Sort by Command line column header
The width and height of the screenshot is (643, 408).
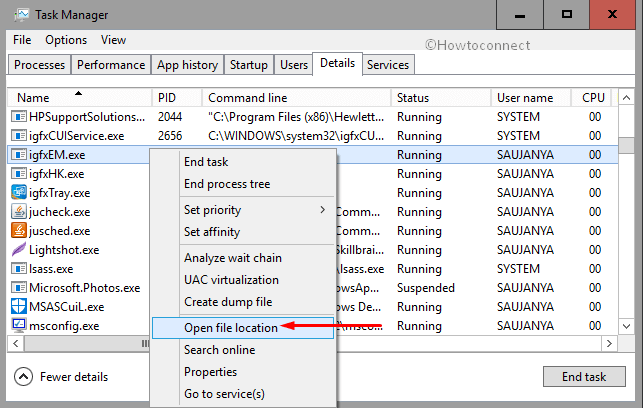click(x=296, y=98)
